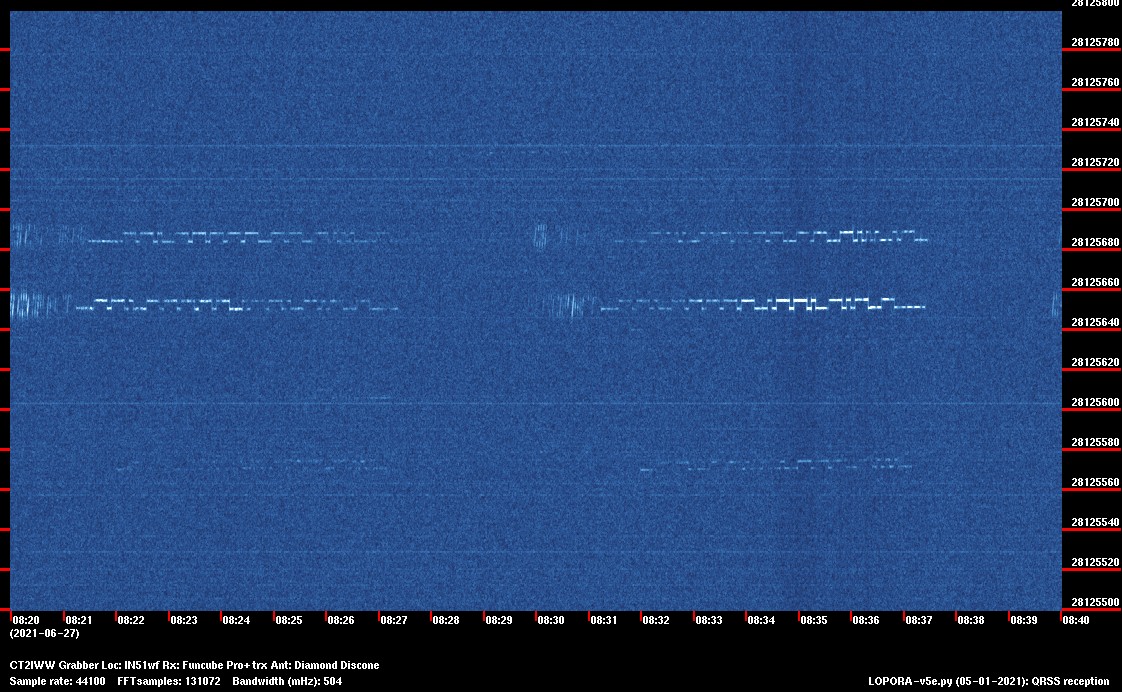This screenshot has height=692, width=1122.
Task: Click the 28125740 frequency label
Action: 1095,123
